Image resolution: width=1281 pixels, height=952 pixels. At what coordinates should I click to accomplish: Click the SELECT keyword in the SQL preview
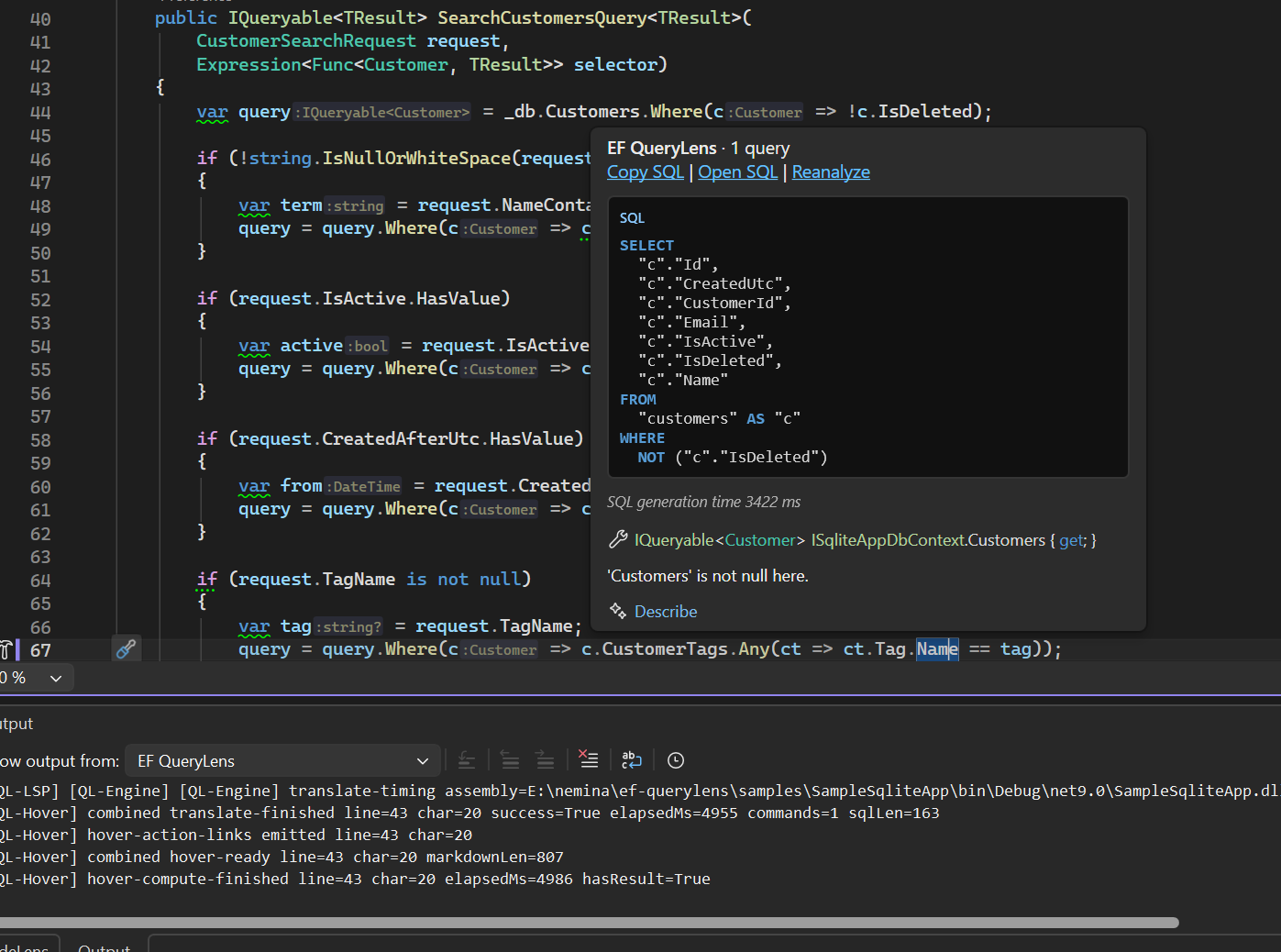point(646,245)
